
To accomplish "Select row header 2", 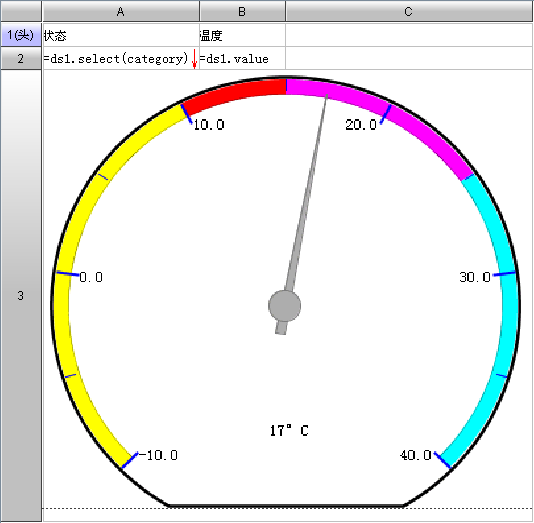I will point(21,59).
